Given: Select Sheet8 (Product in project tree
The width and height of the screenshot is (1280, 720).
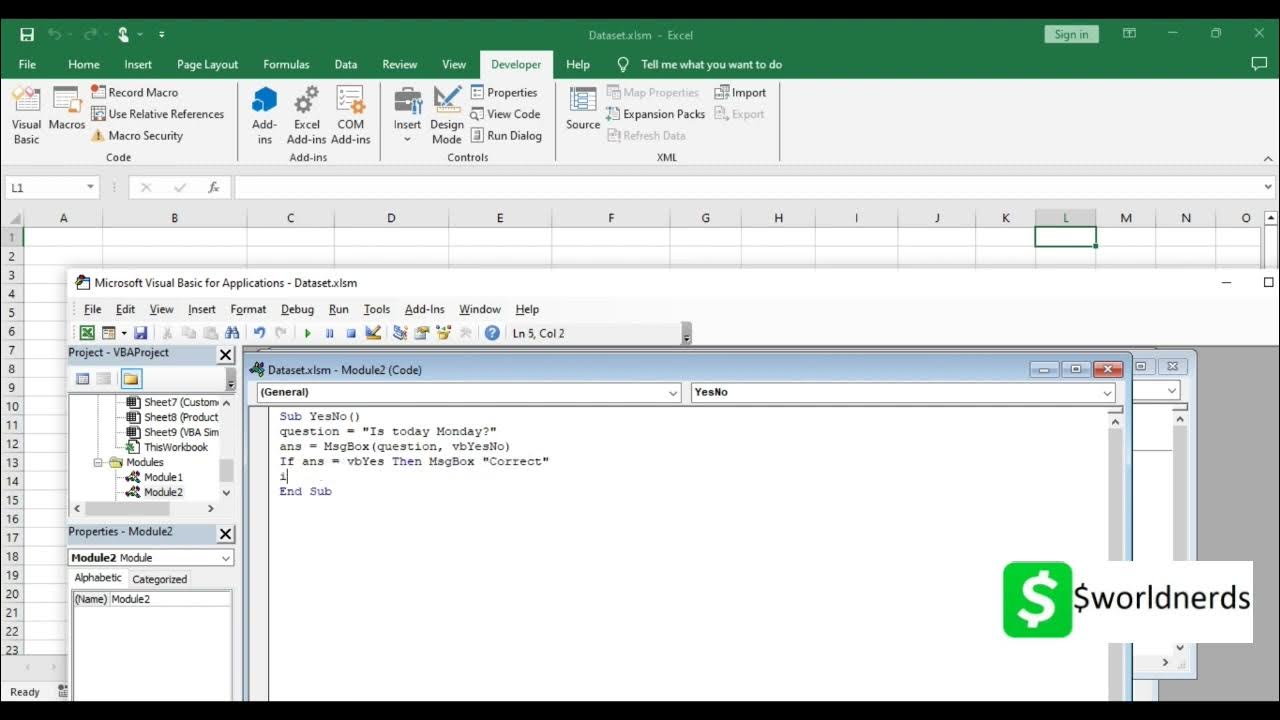Looking at the screenshot, I should click(x=171, y=417).
